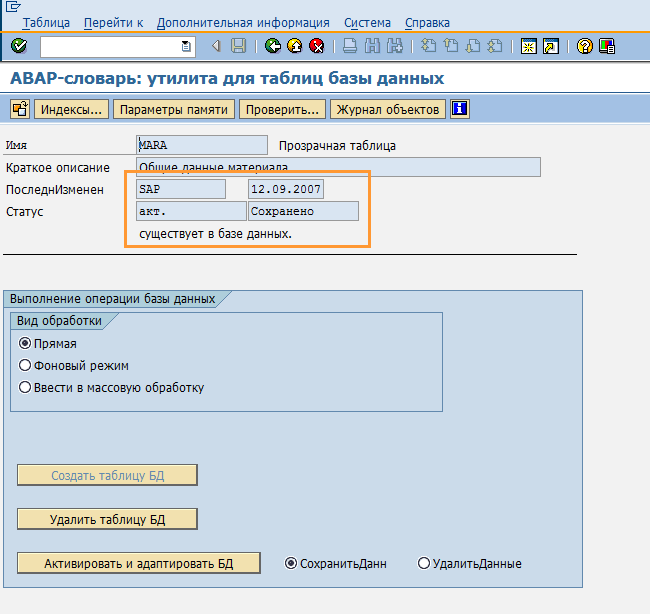
Task: Select the Прямая processing option
Action: click(x=26, y=343)
